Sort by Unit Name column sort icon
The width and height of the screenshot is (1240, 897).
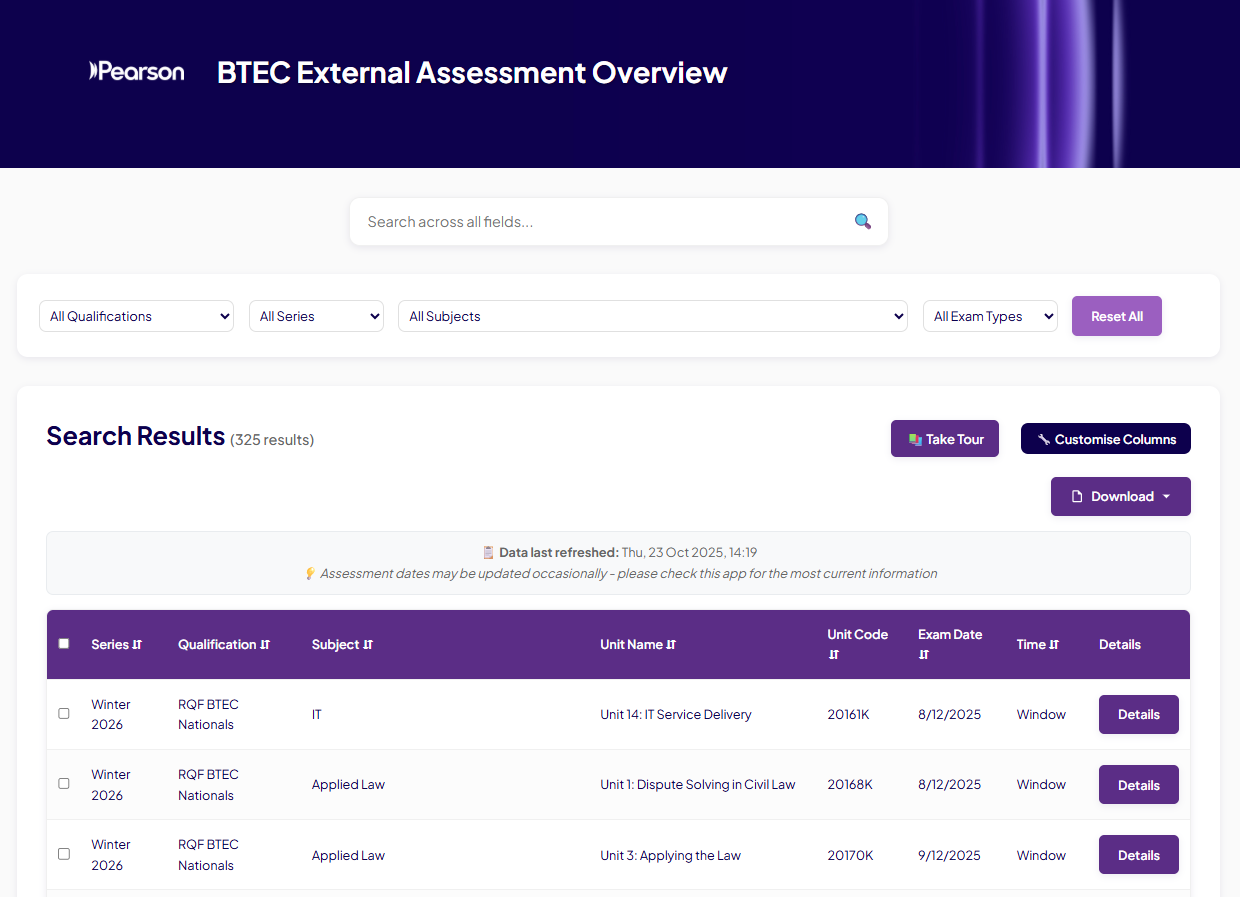671,645
